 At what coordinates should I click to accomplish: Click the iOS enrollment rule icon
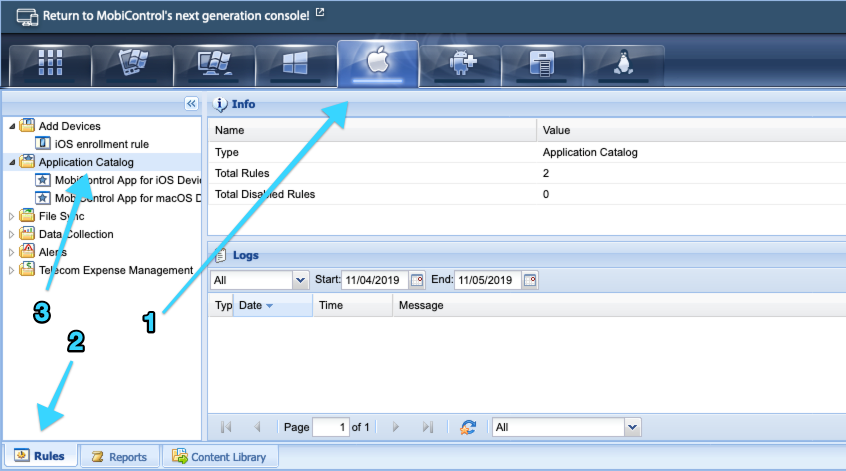pos(43,144)
